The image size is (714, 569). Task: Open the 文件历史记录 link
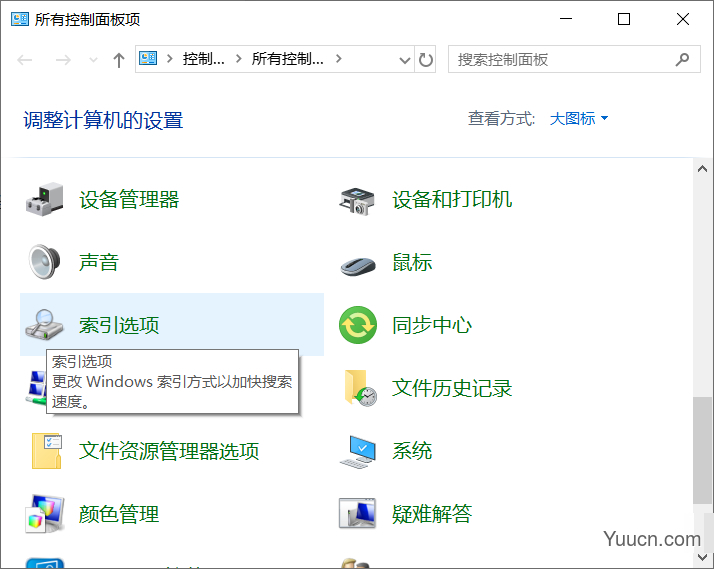[452, 388]
